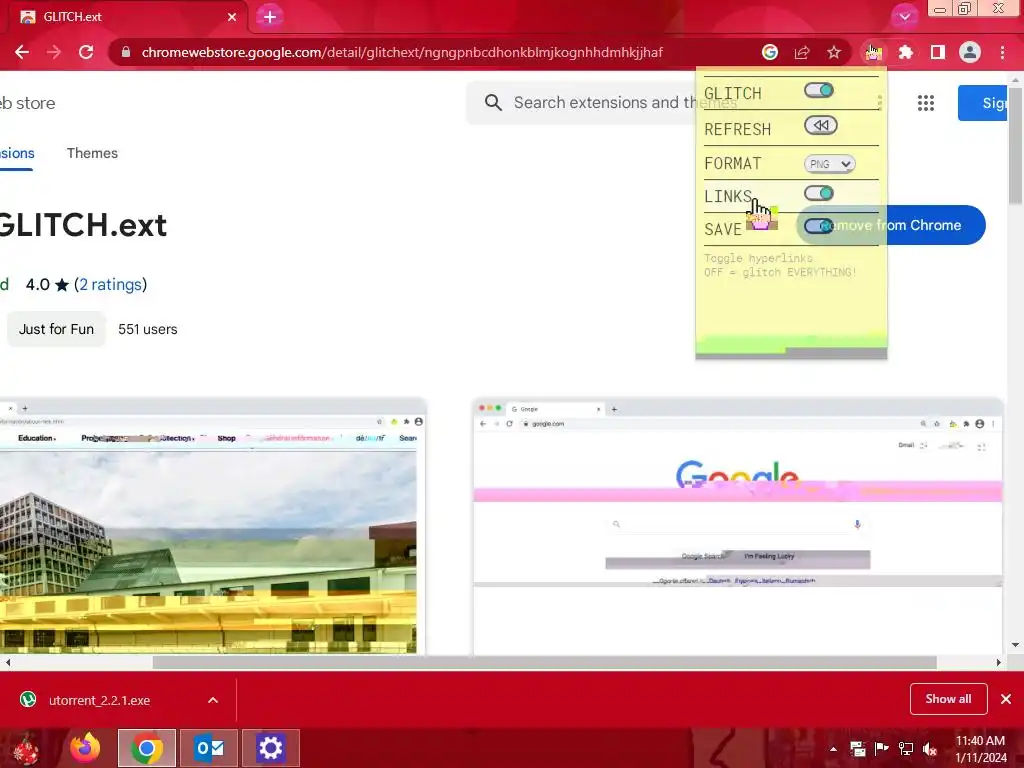
Task: Click the 551 users text
Action: tap(148, 329)
